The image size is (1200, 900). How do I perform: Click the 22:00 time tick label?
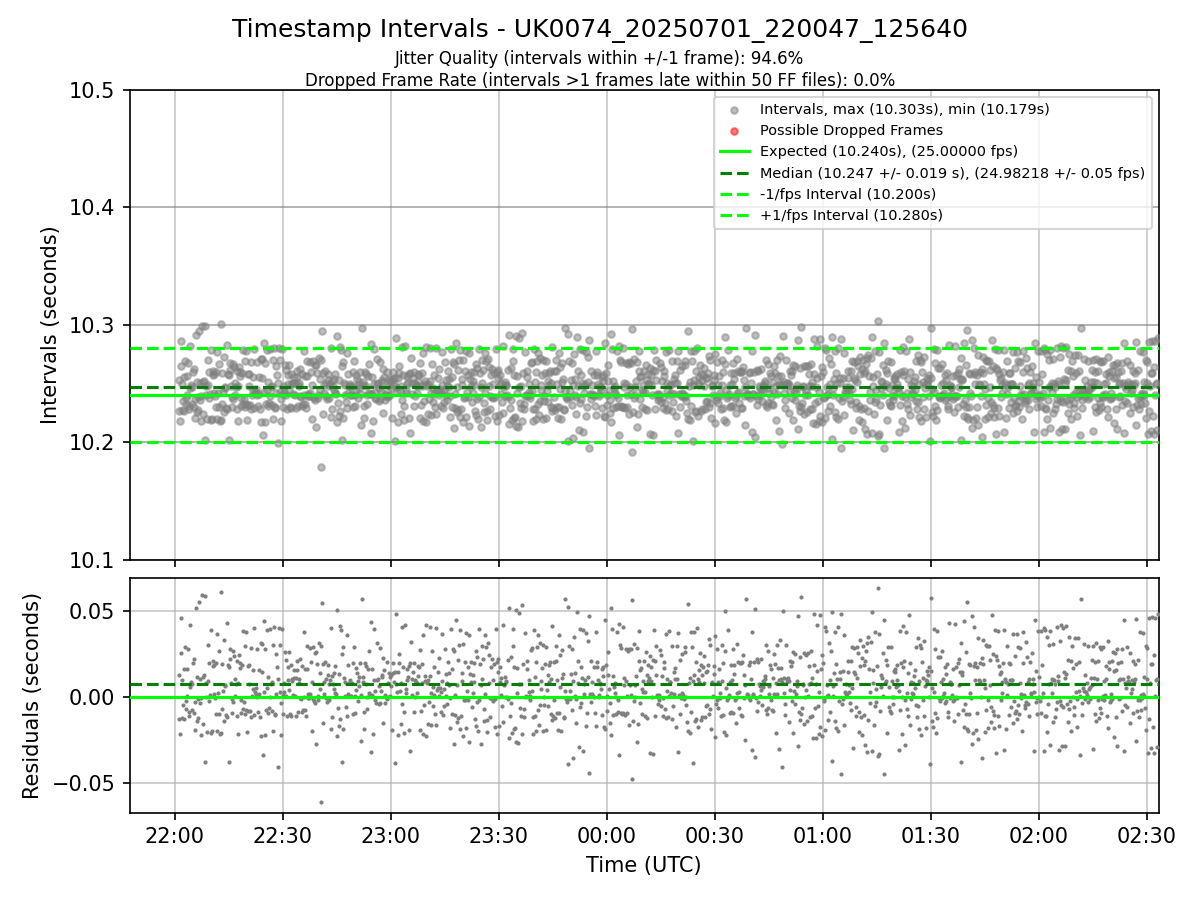pyautogui.click(x=175, y=834)
